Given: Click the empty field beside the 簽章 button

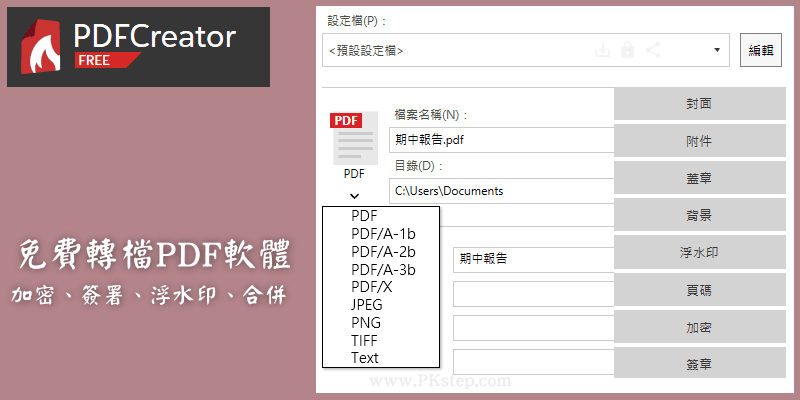Looking at the screenshot, I should tap(534, 362).
